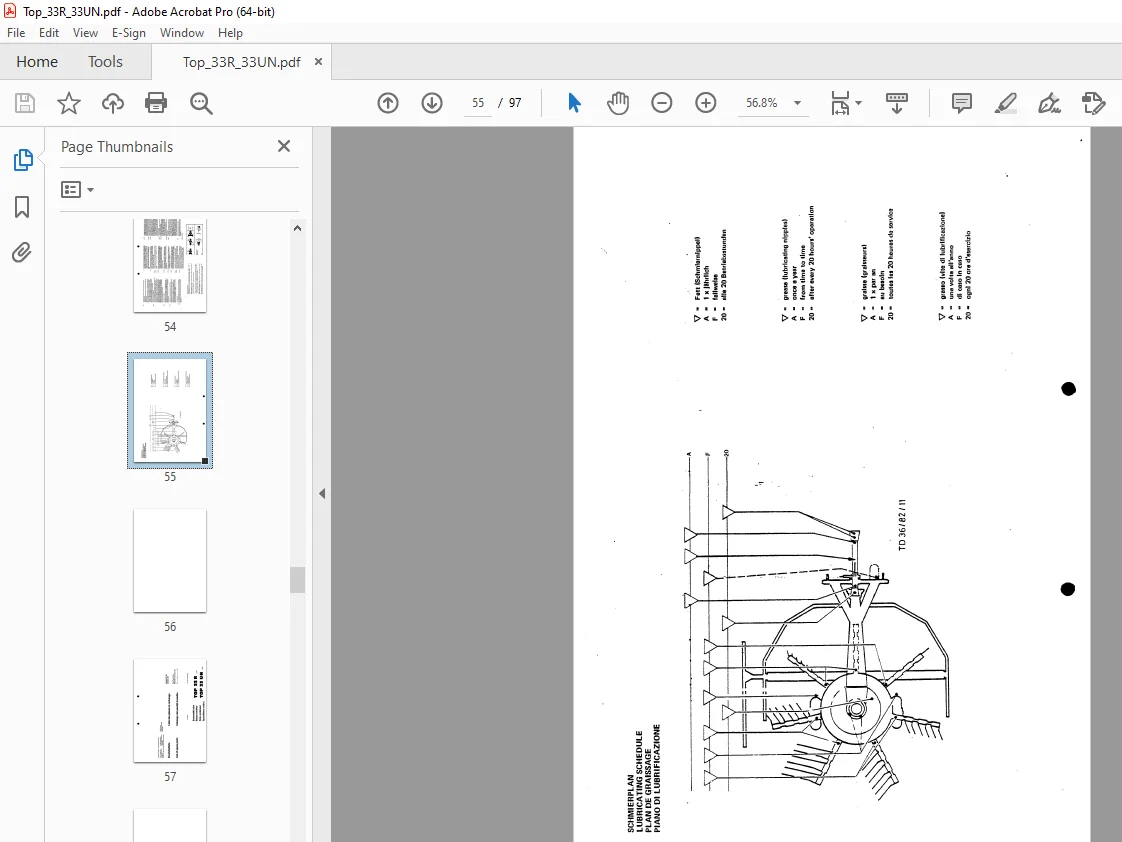
Task: Select page 55 thumbnail
Action: tap(170, 411)
